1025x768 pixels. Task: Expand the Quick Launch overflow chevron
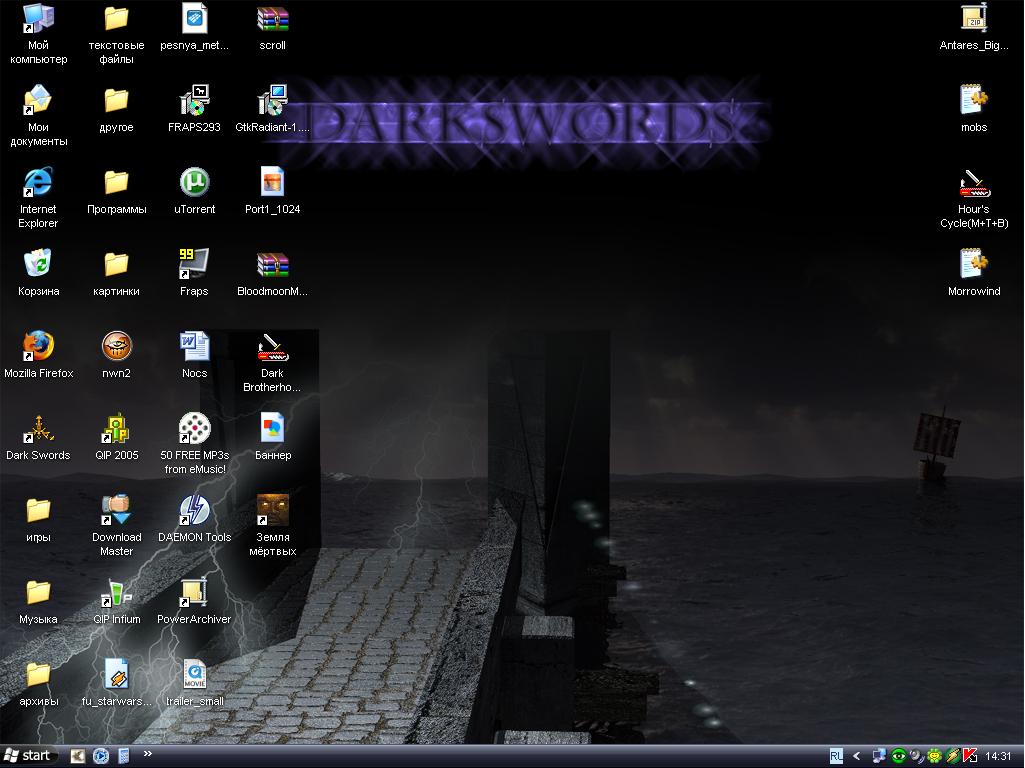148,754
